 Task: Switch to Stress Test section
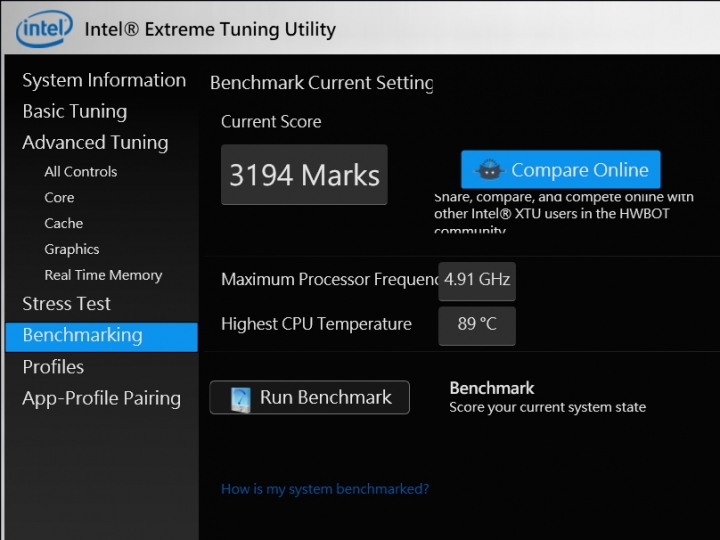pos(67,304)
